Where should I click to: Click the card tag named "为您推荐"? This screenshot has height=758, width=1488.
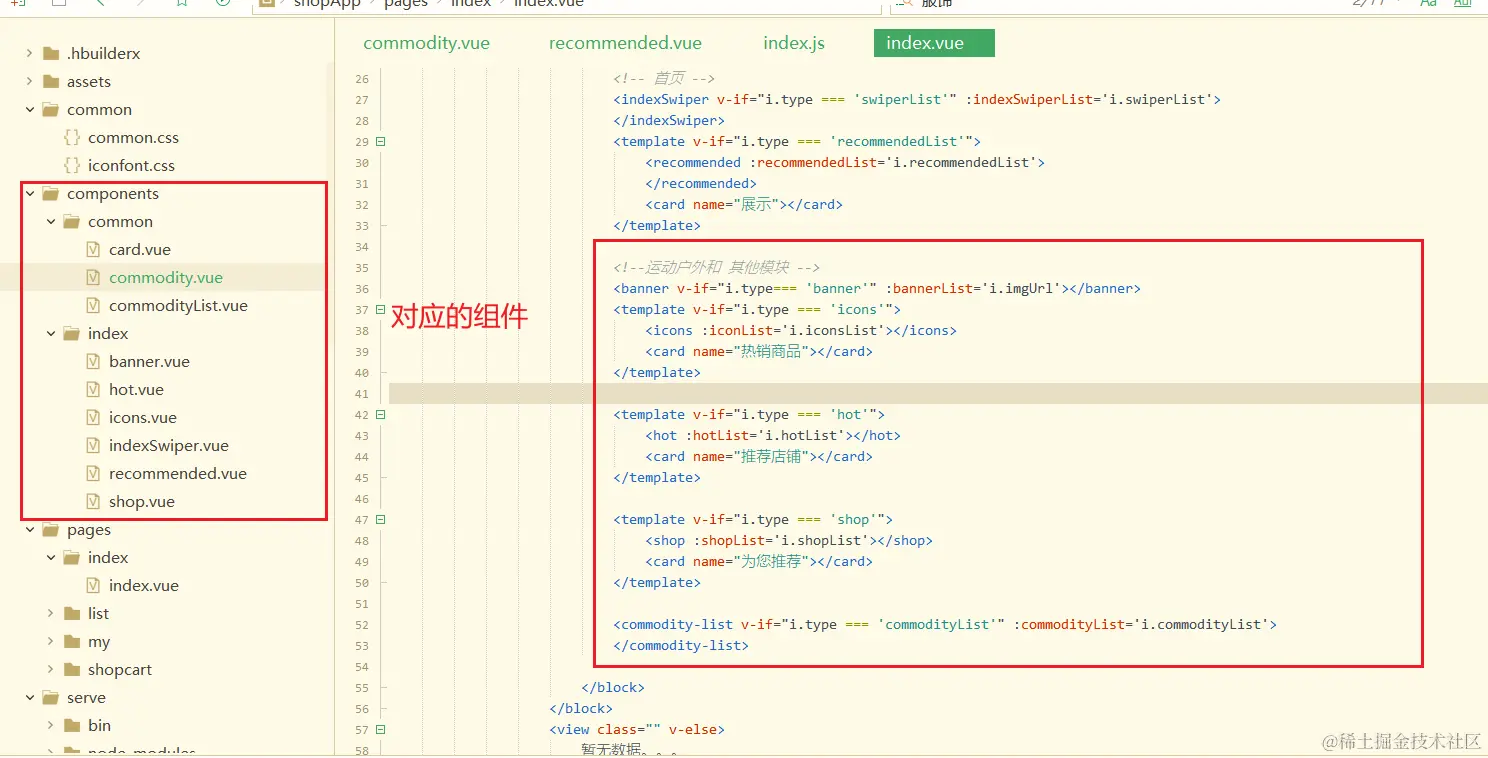(759, 562)
